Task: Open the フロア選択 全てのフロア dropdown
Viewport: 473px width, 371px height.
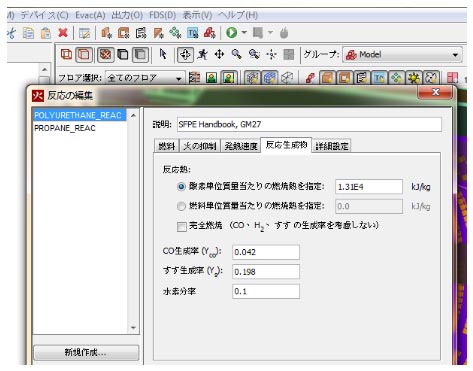Action: 145,78
